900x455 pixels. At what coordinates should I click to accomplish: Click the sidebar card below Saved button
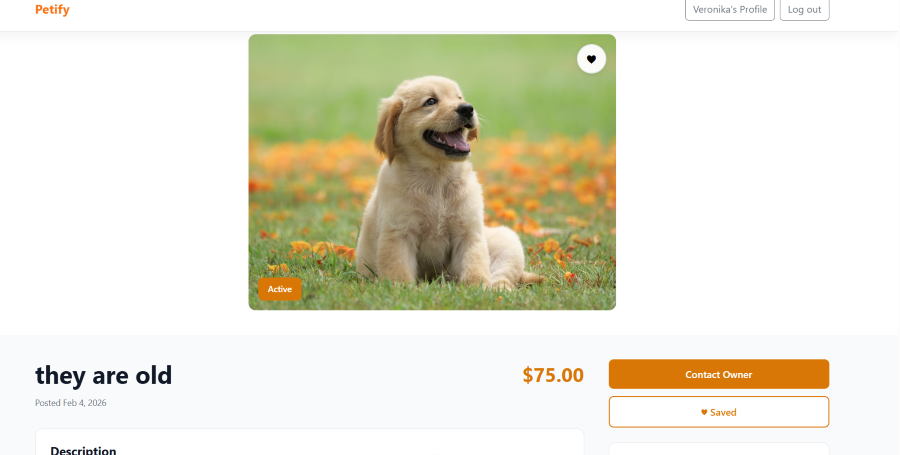click(718, 449)
